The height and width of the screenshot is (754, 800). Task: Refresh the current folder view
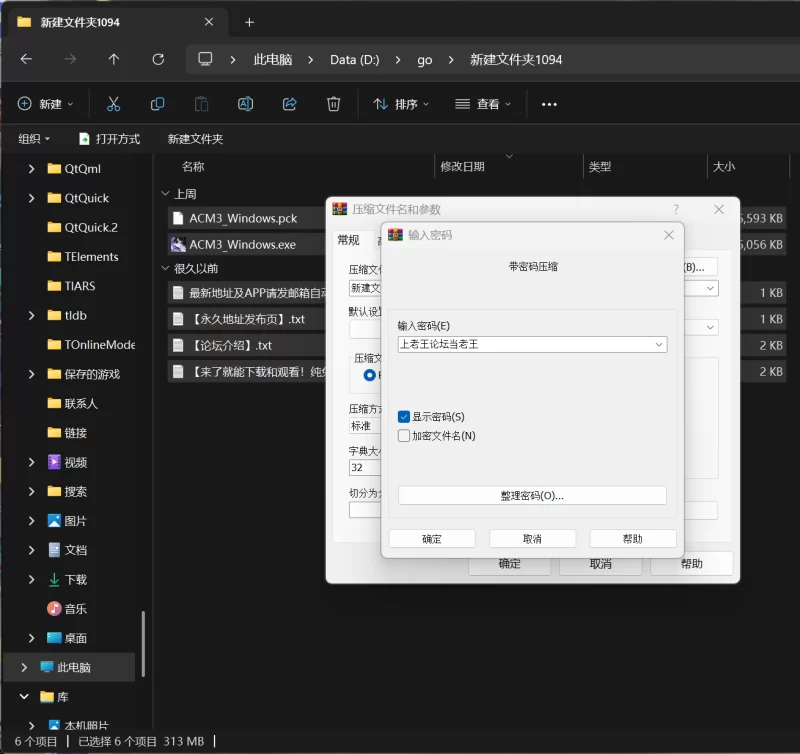(158, 59)
